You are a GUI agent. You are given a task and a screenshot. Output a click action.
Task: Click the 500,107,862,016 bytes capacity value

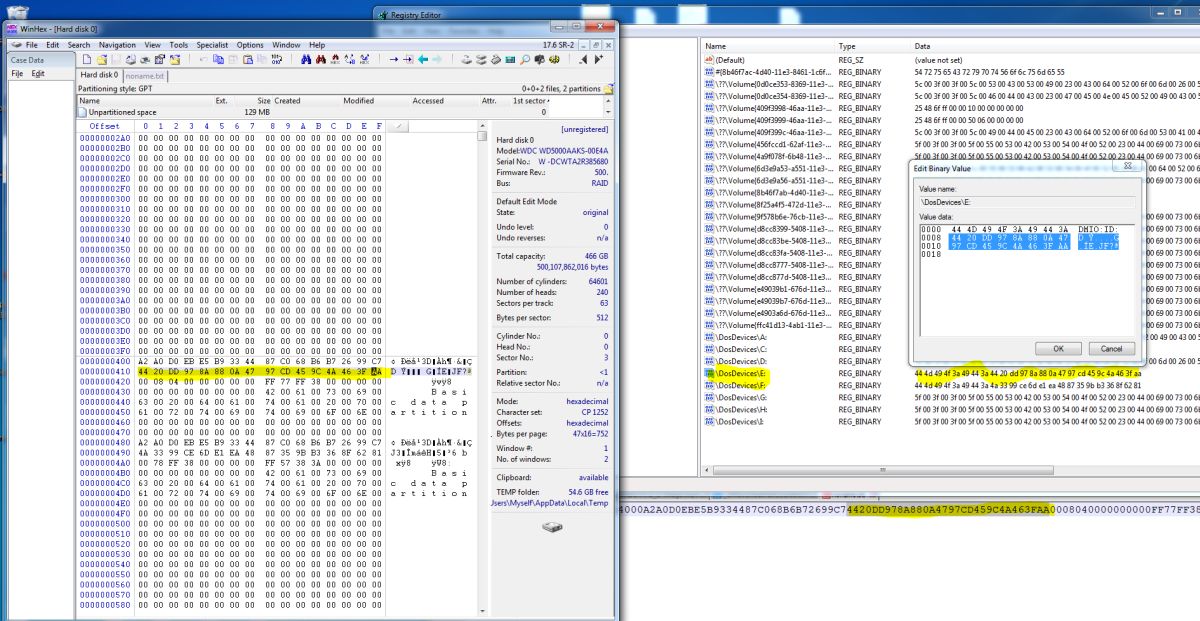(572, 267)
